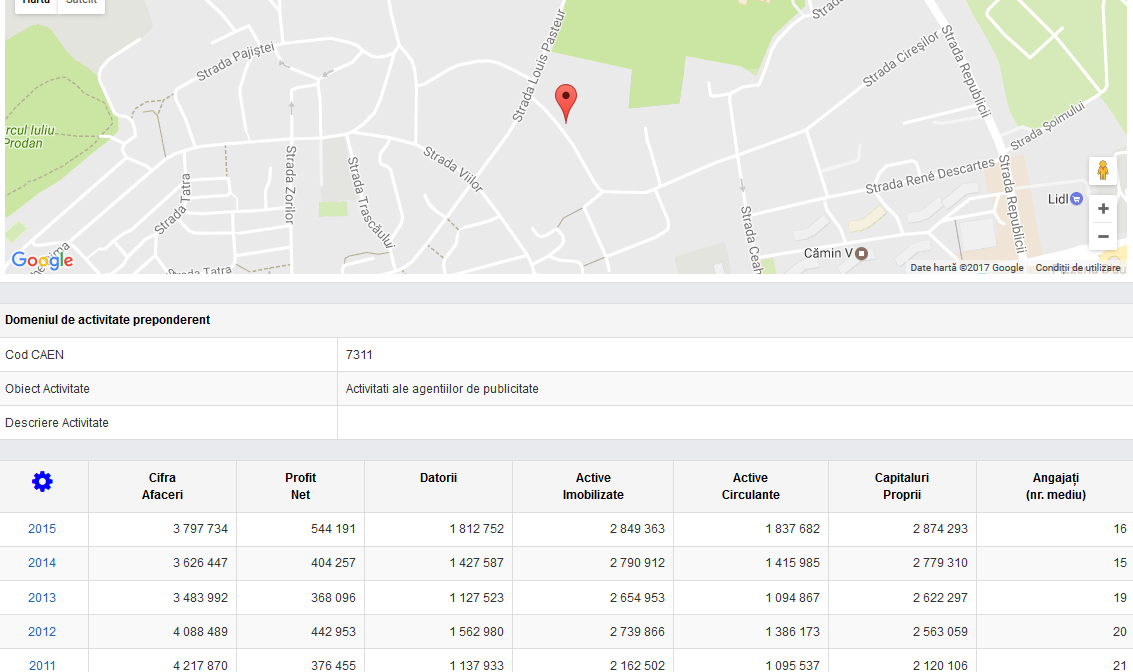Open the 2013 financial year link

(42, 598)
